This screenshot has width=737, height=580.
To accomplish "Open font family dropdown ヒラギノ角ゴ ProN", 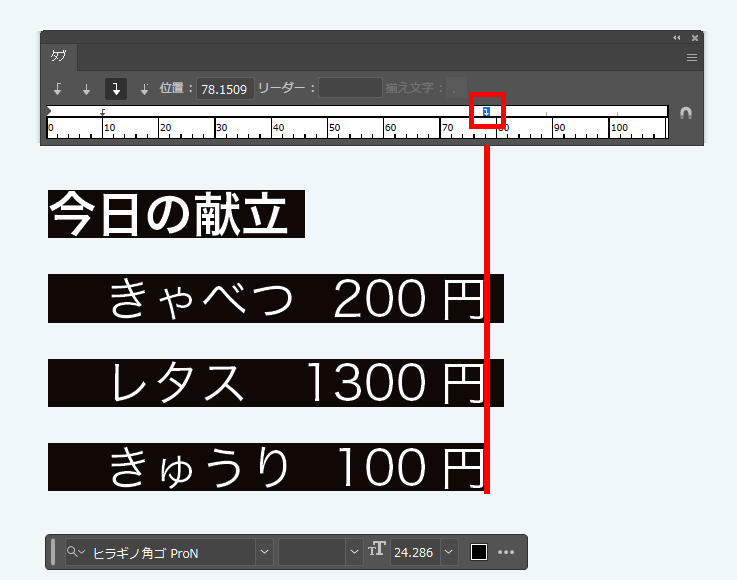I will 264,552.
